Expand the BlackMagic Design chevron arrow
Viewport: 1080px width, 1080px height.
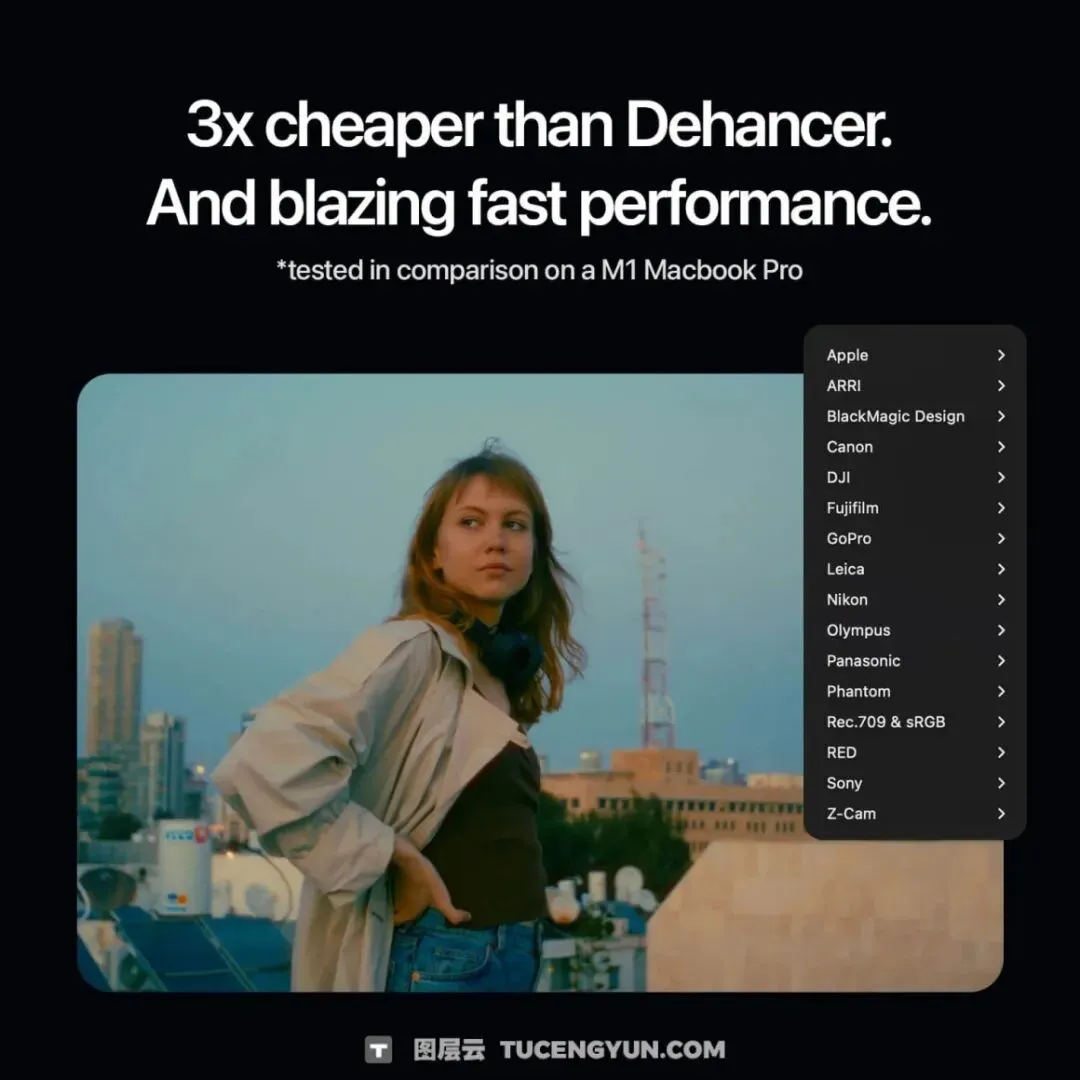1001,416
